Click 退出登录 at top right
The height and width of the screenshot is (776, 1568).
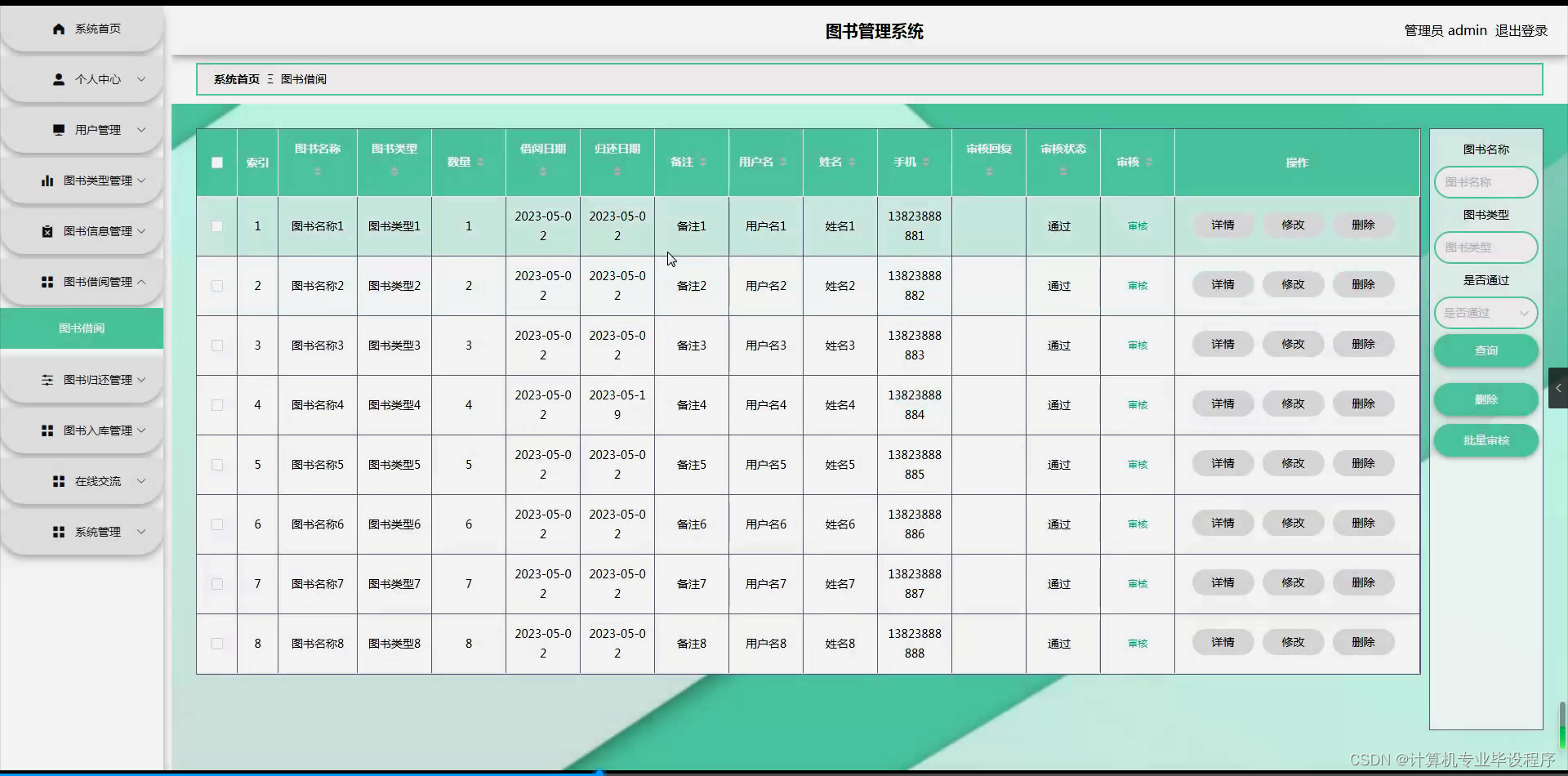pos(1521,30)
